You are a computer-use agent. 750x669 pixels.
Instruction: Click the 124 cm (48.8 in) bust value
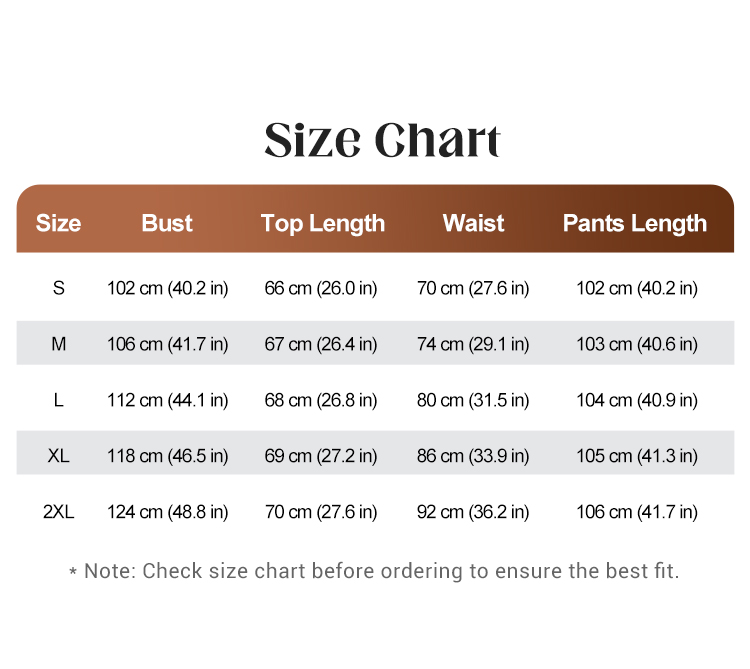tap(167, 512)
